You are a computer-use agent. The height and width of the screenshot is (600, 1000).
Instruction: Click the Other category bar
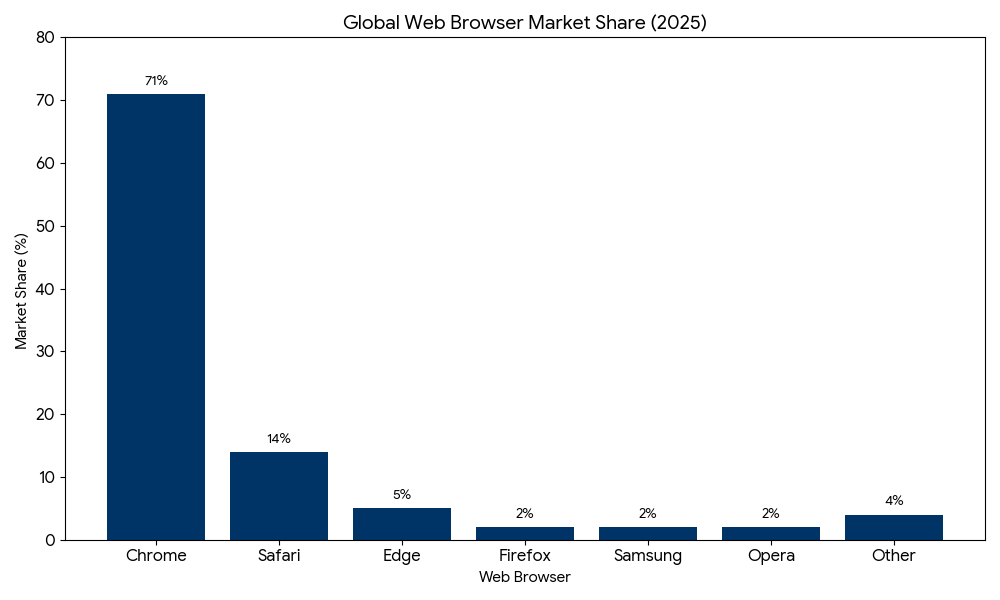[894, 527]
